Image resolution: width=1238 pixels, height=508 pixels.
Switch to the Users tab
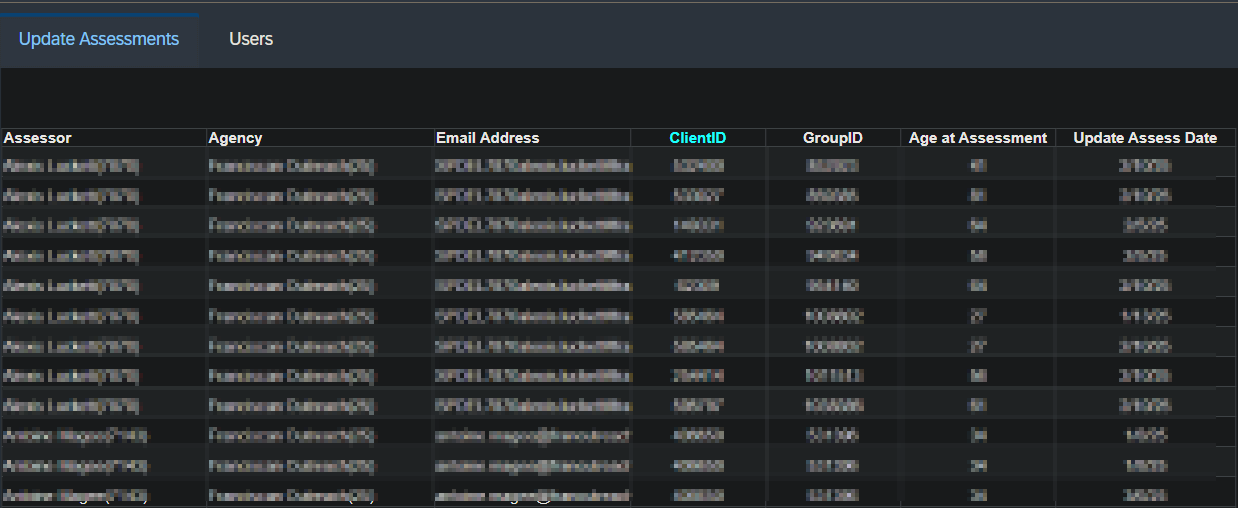(x=251, y=39)
